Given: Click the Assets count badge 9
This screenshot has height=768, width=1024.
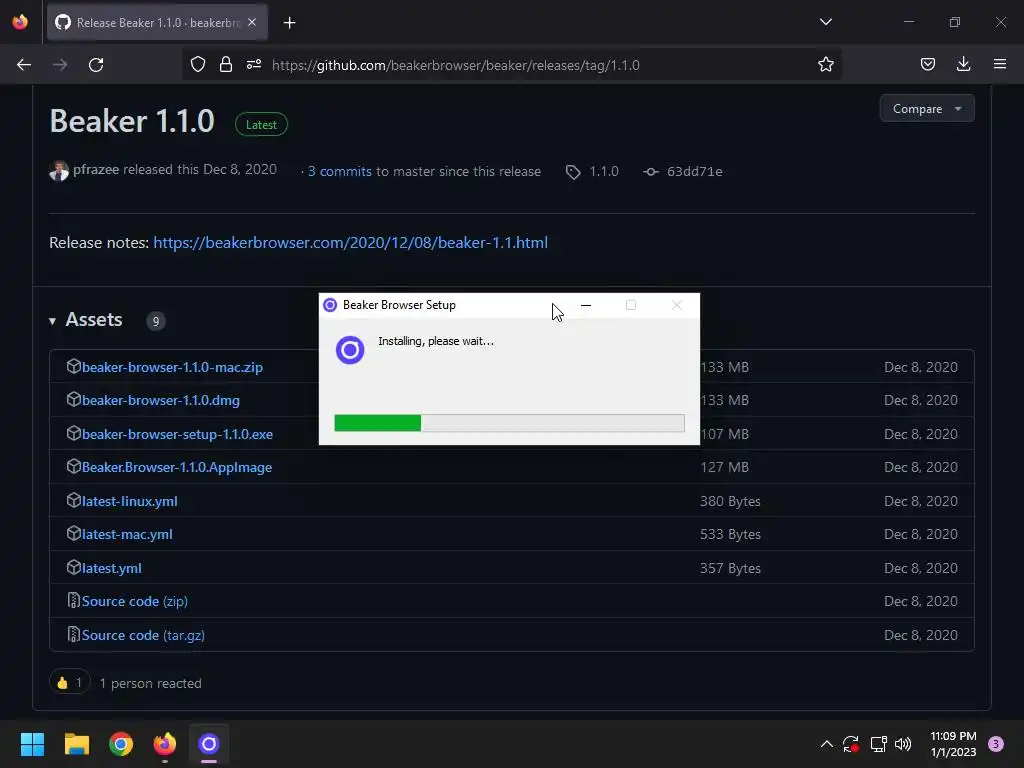Looking at the screenshot, I should [155, 321].
